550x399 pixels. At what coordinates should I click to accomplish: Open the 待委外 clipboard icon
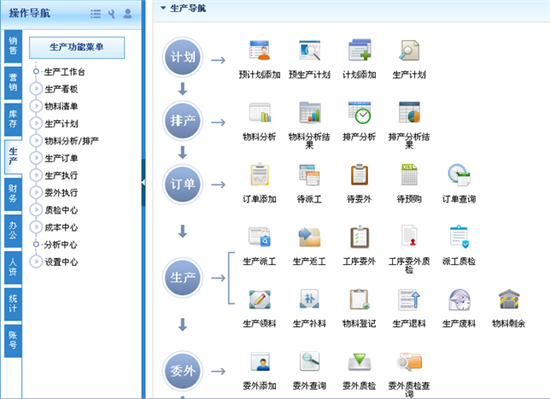(x=359, y=175)
